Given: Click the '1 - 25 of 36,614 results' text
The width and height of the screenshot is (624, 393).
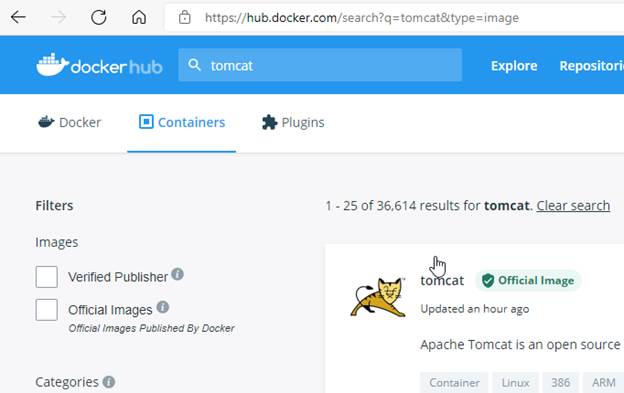Looking at the screenshot, I should [x=402, y=206].
